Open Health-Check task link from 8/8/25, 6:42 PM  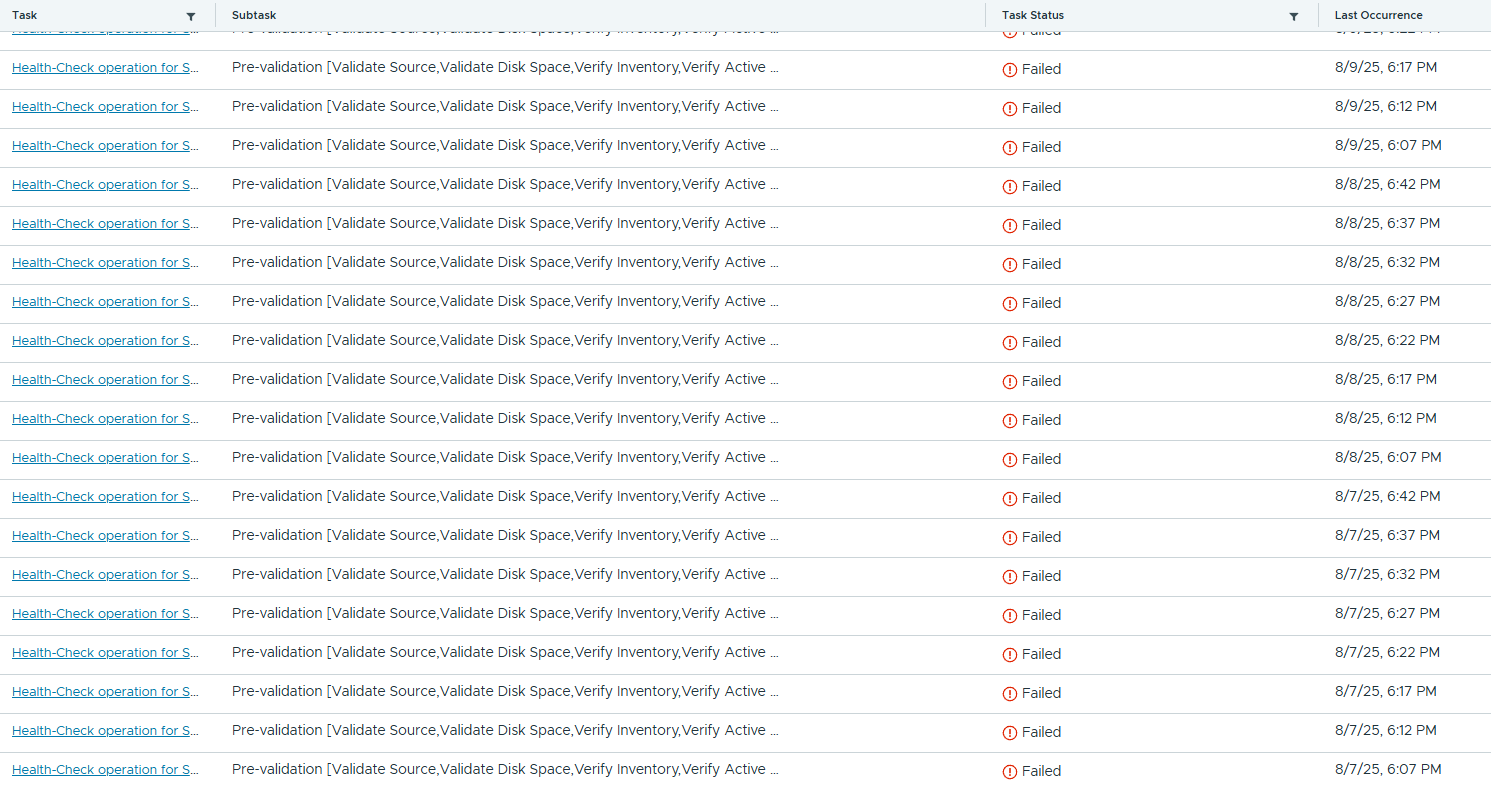(x=105, y=185)
